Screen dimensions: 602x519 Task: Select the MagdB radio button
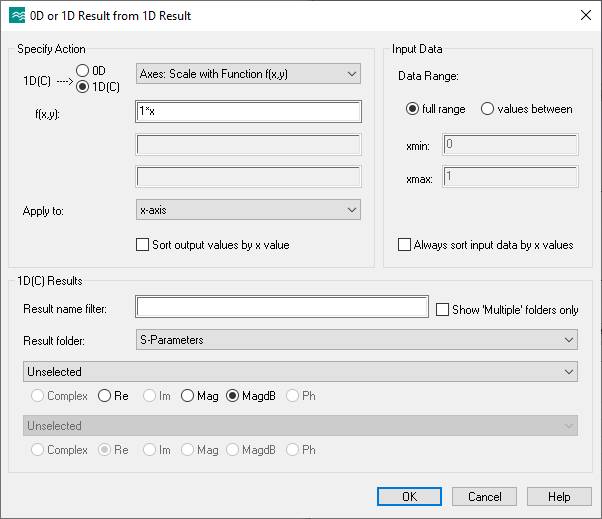click(x=235, y=396)
